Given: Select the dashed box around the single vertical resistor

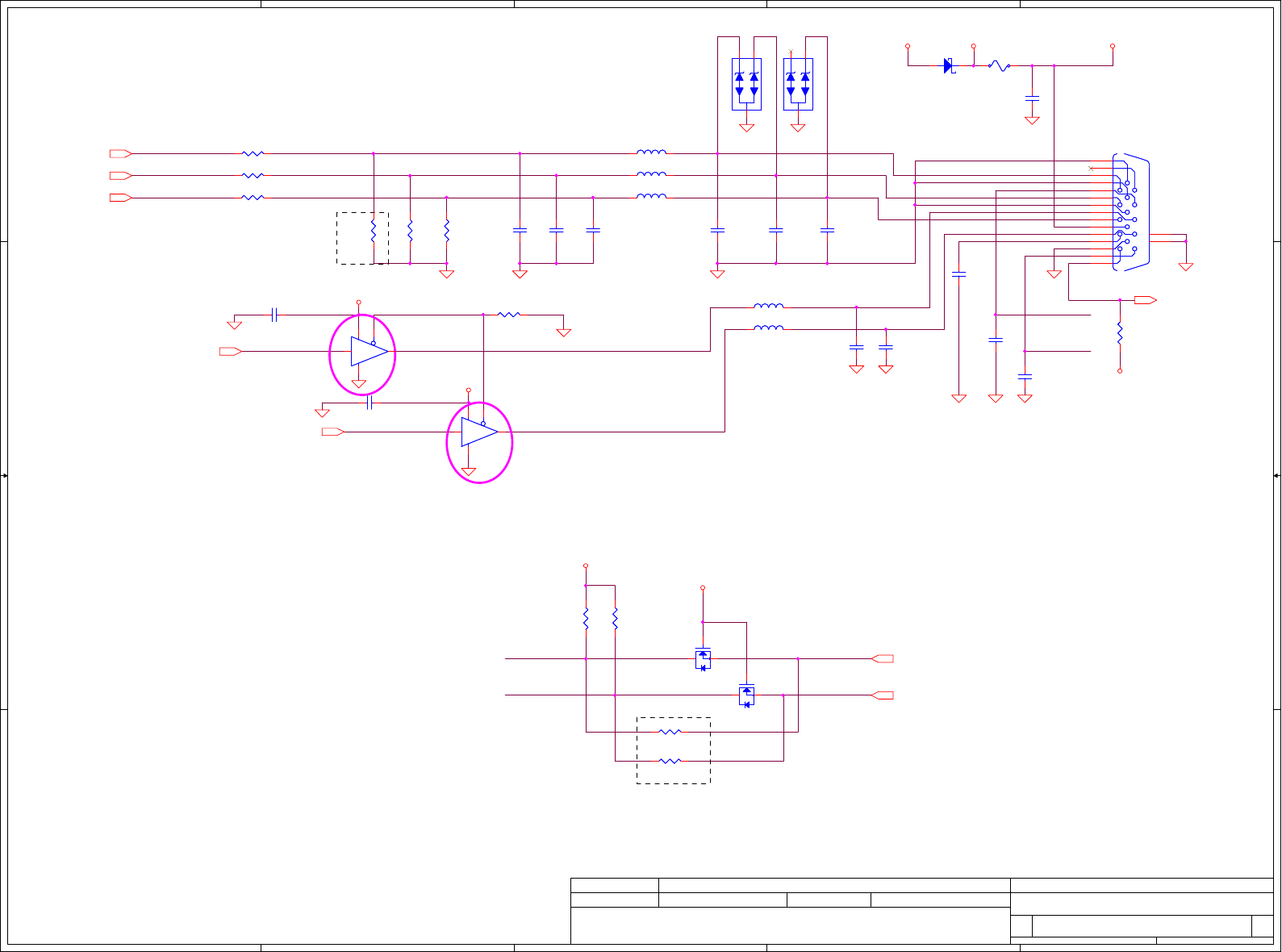Looking at the screenshot, I should tap(362, 238).
